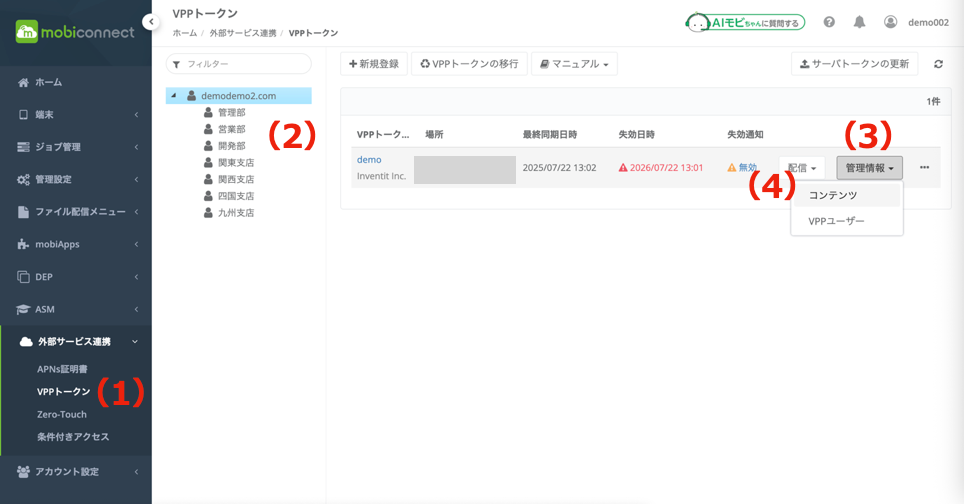Click the ホーム breadcrumb link
The height and width of the screenshot is (504, 964).
coord(184,33)
